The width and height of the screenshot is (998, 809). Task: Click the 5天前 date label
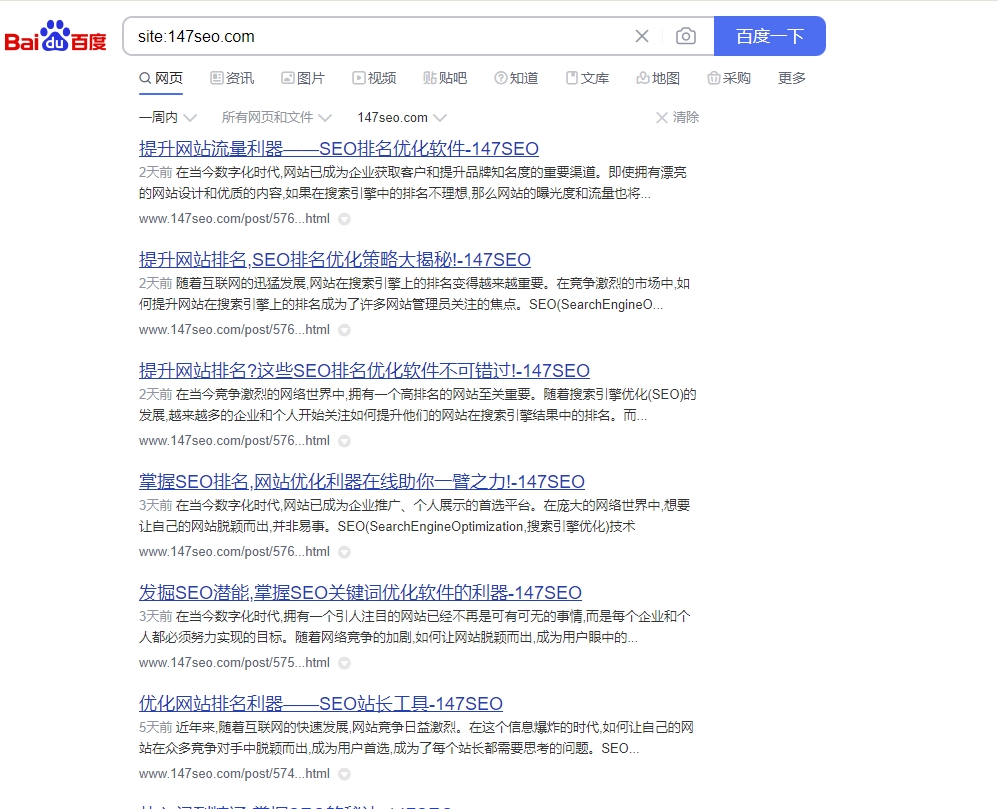coord(155,727)
